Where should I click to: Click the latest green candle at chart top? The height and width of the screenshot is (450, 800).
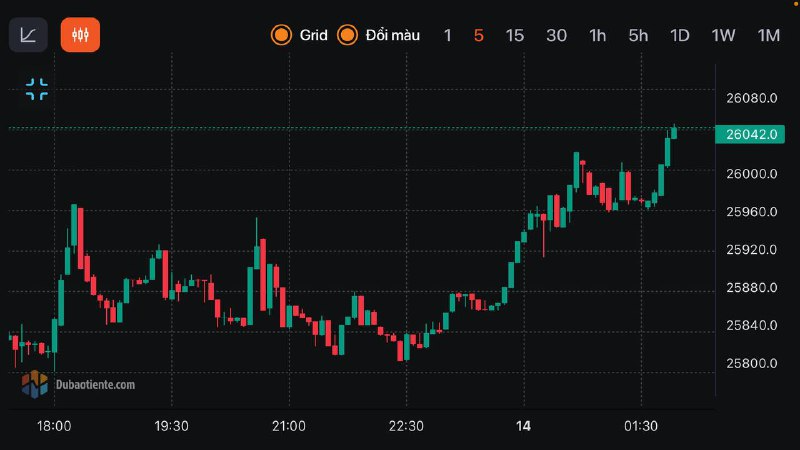point(674,133)
